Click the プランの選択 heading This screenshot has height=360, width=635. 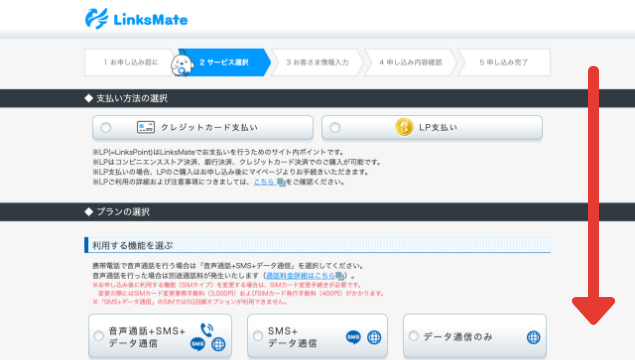coord(123,212)
